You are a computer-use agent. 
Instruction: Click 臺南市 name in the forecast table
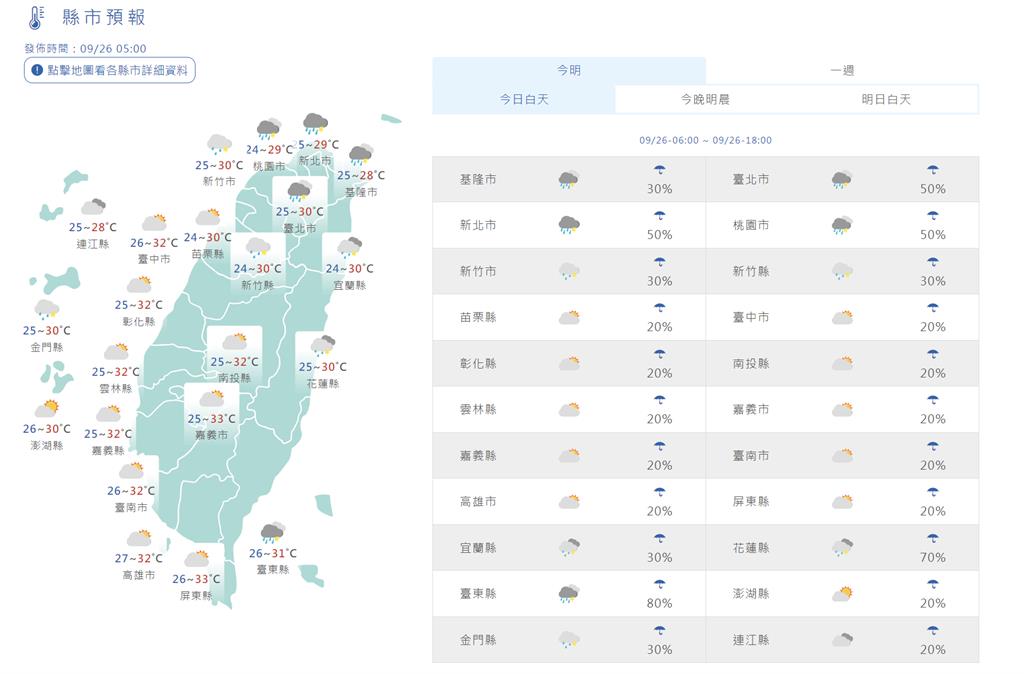click(751, 456)
